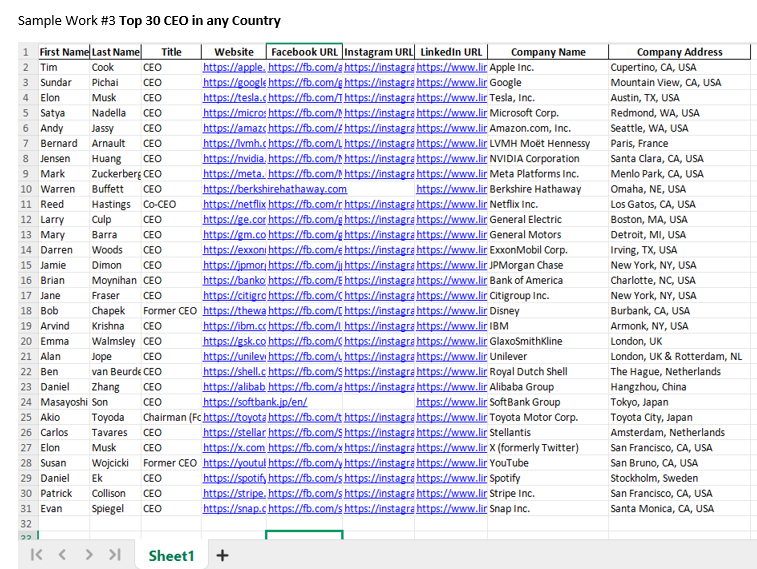This screenshot has height=569, width=757.
Task: Select the Masayoshi first name cell
Action: tap(64, 402)
